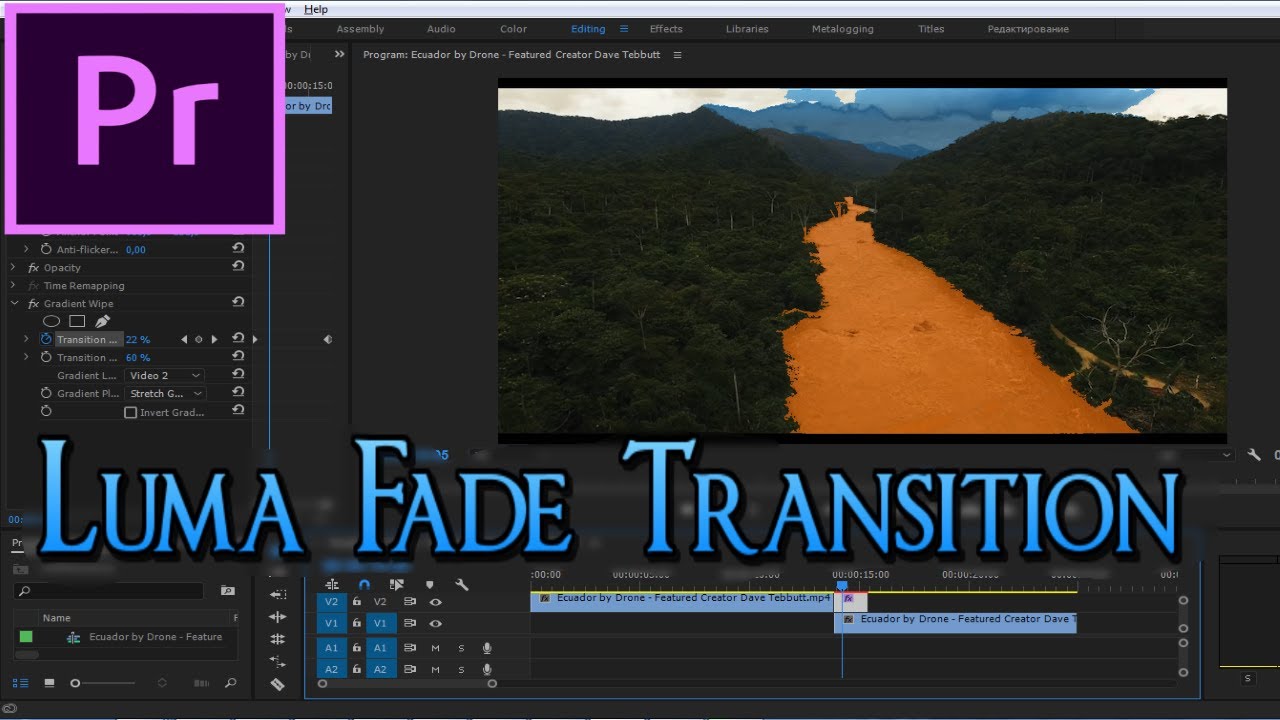The width and height of the screenshot is (1280, 720).
Task: Open the Editing workspace menu icon
Action: coord(624,29)
